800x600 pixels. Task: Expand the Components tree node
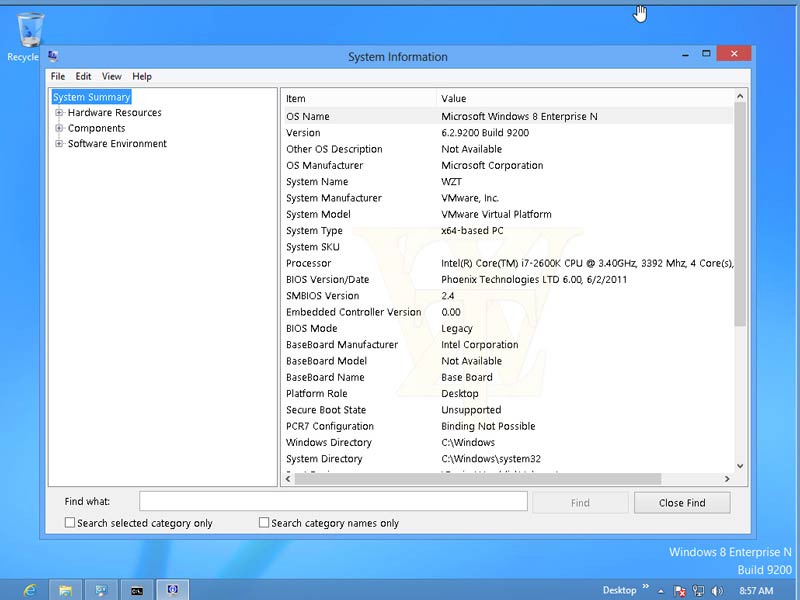(59, 128)
